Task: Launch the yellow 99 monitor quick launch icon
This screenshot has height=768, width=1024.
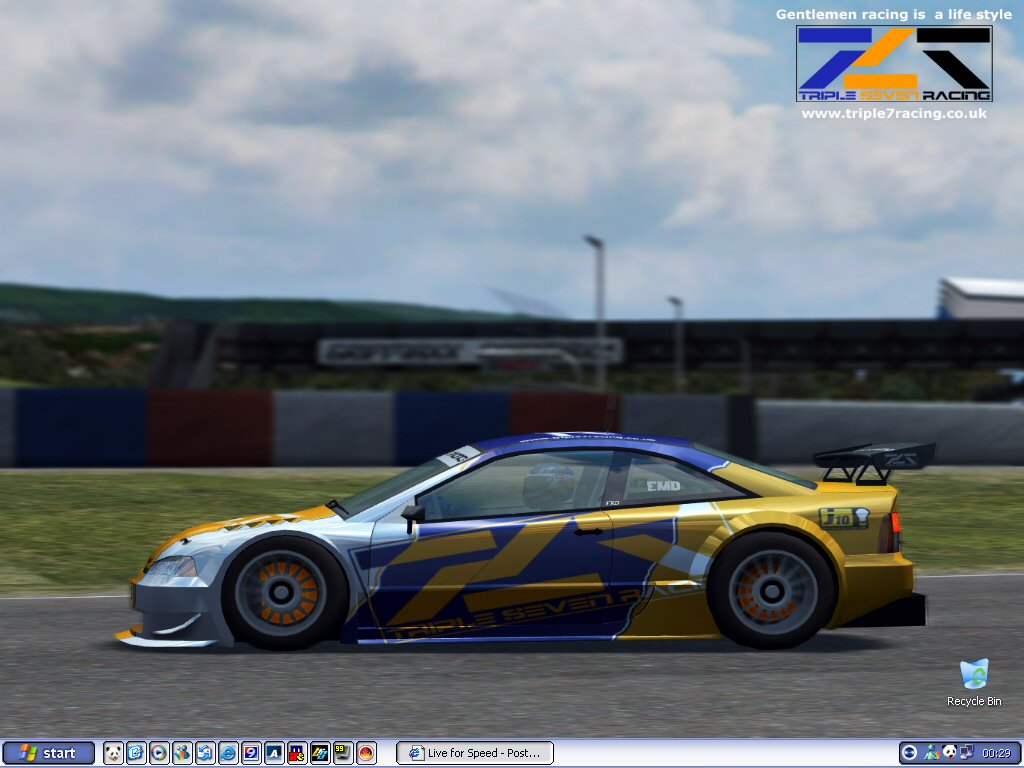Action: (x=343, y=753)
